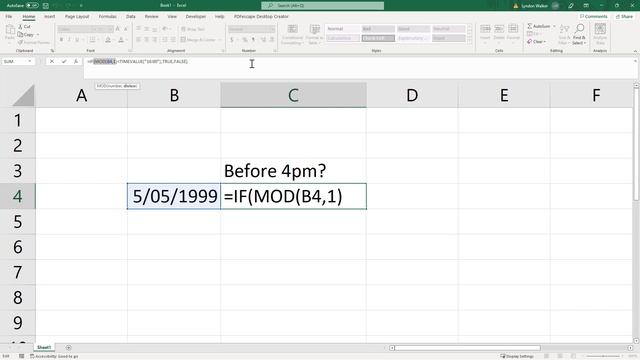Image resolution: width=640 pixels, height=360 pixels.
Task: Confirm the formula with checkmark icon
Action: coord(64,61)
